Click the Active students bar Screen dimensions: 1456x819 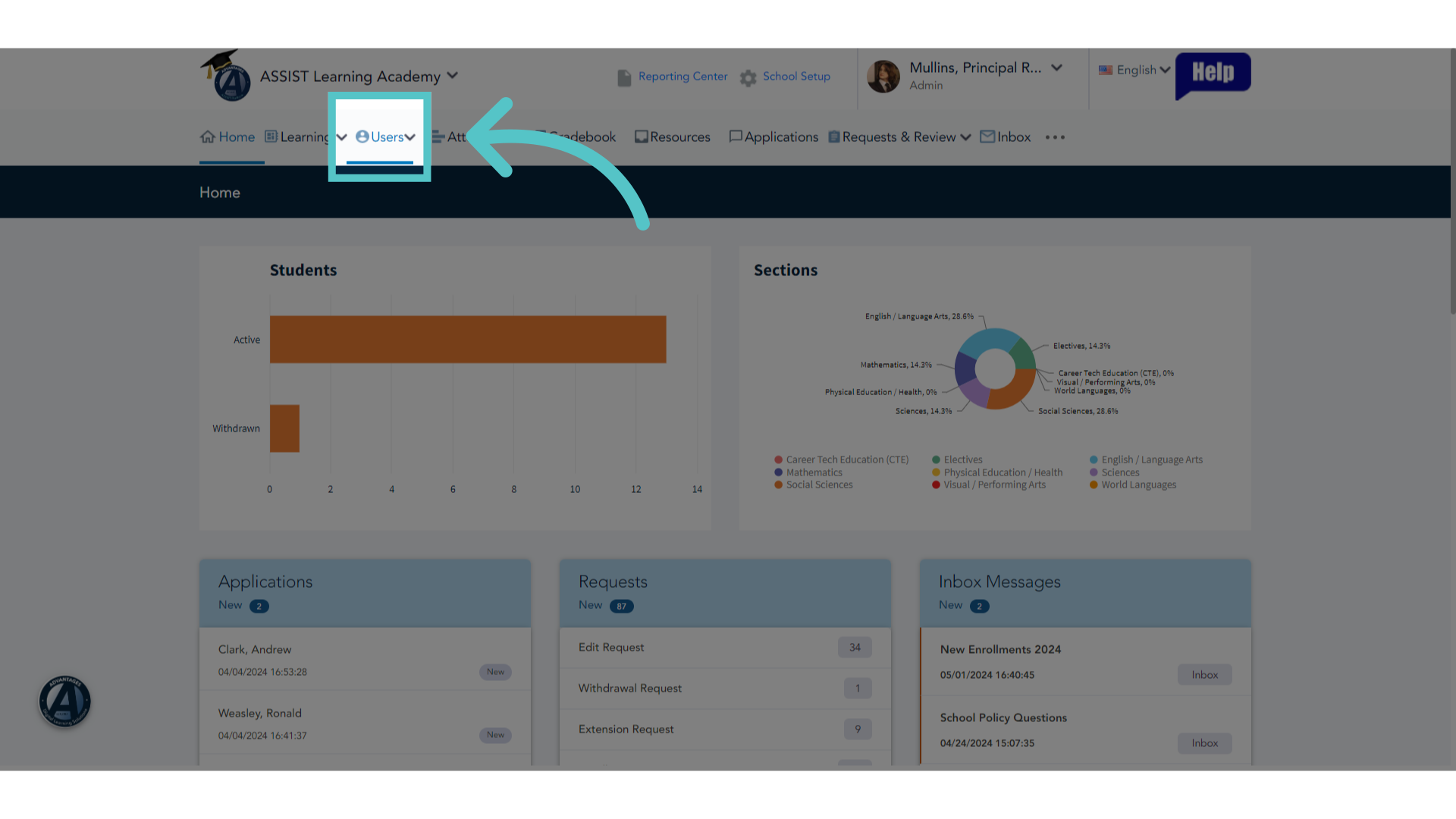click(x=468, y=340)
